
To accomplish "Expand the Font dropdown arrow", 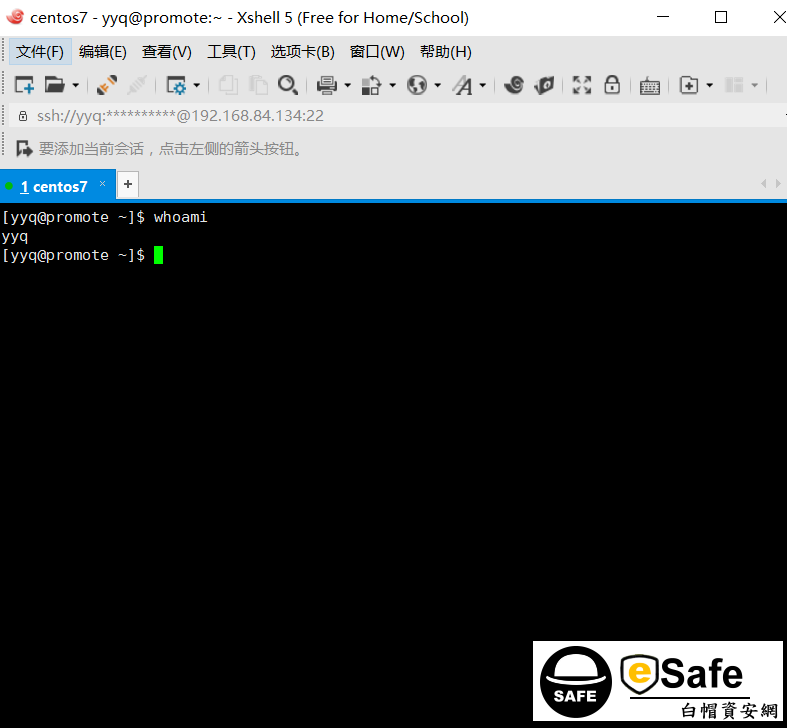I will [x=483, y=85].
